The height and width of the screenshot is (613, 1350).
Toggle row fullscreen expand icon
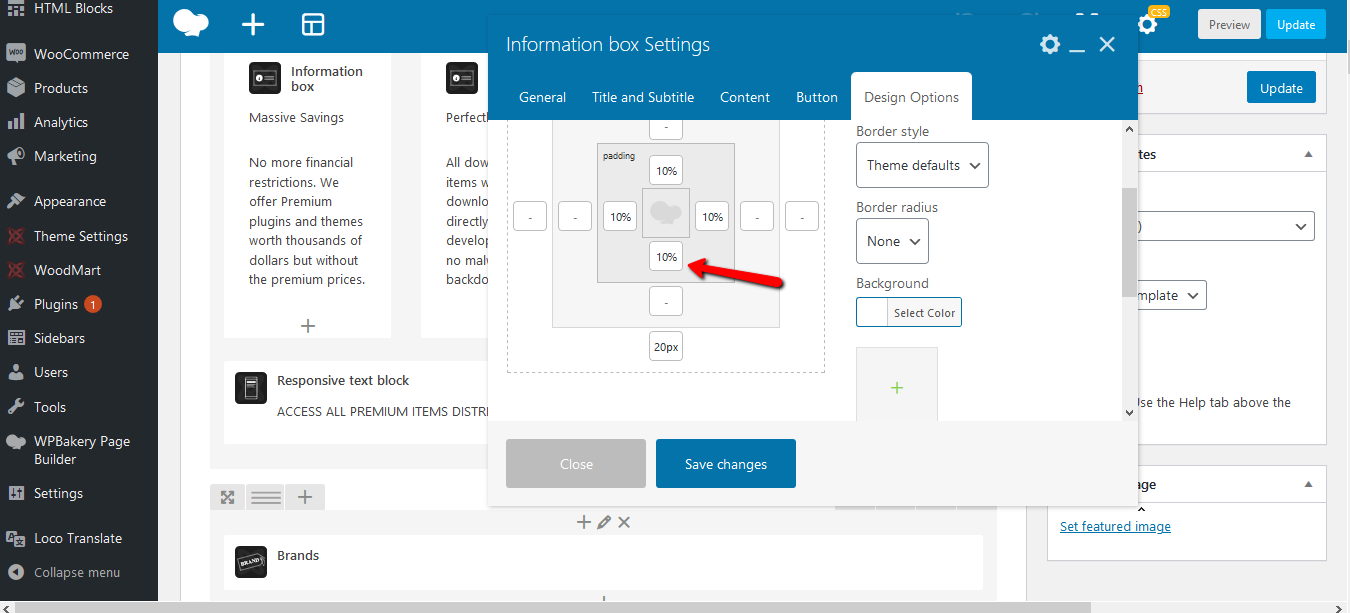(x=228, y=497)
